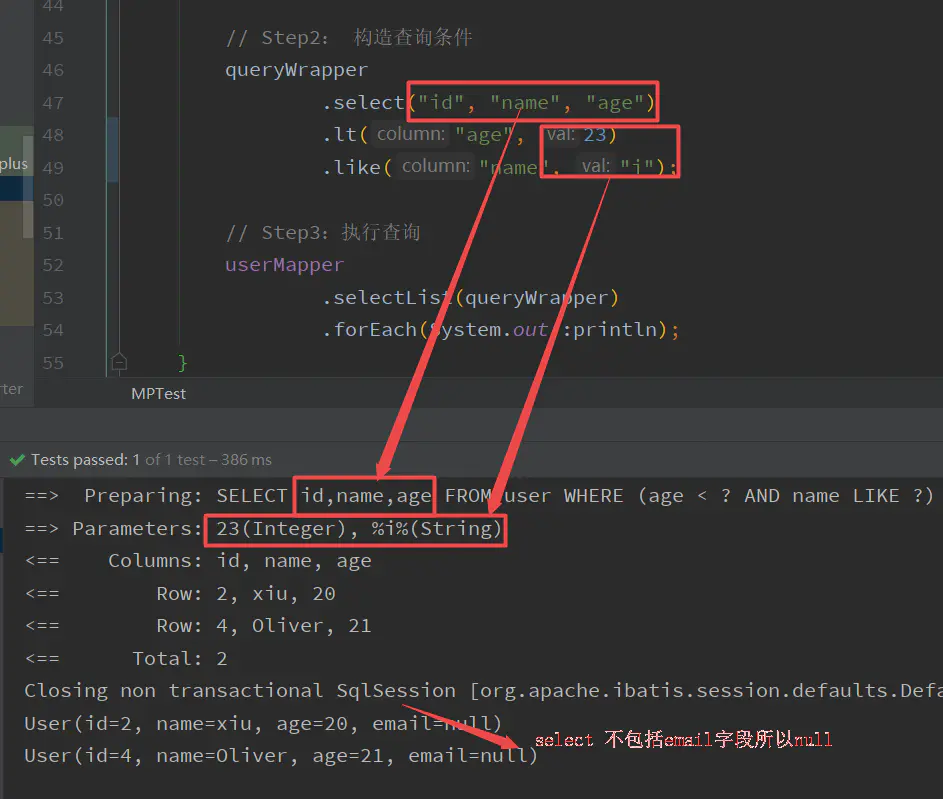Collapse the Preparing SELECT console entry
The height and width of the screenshot is (799, 943).
[41, 495]
